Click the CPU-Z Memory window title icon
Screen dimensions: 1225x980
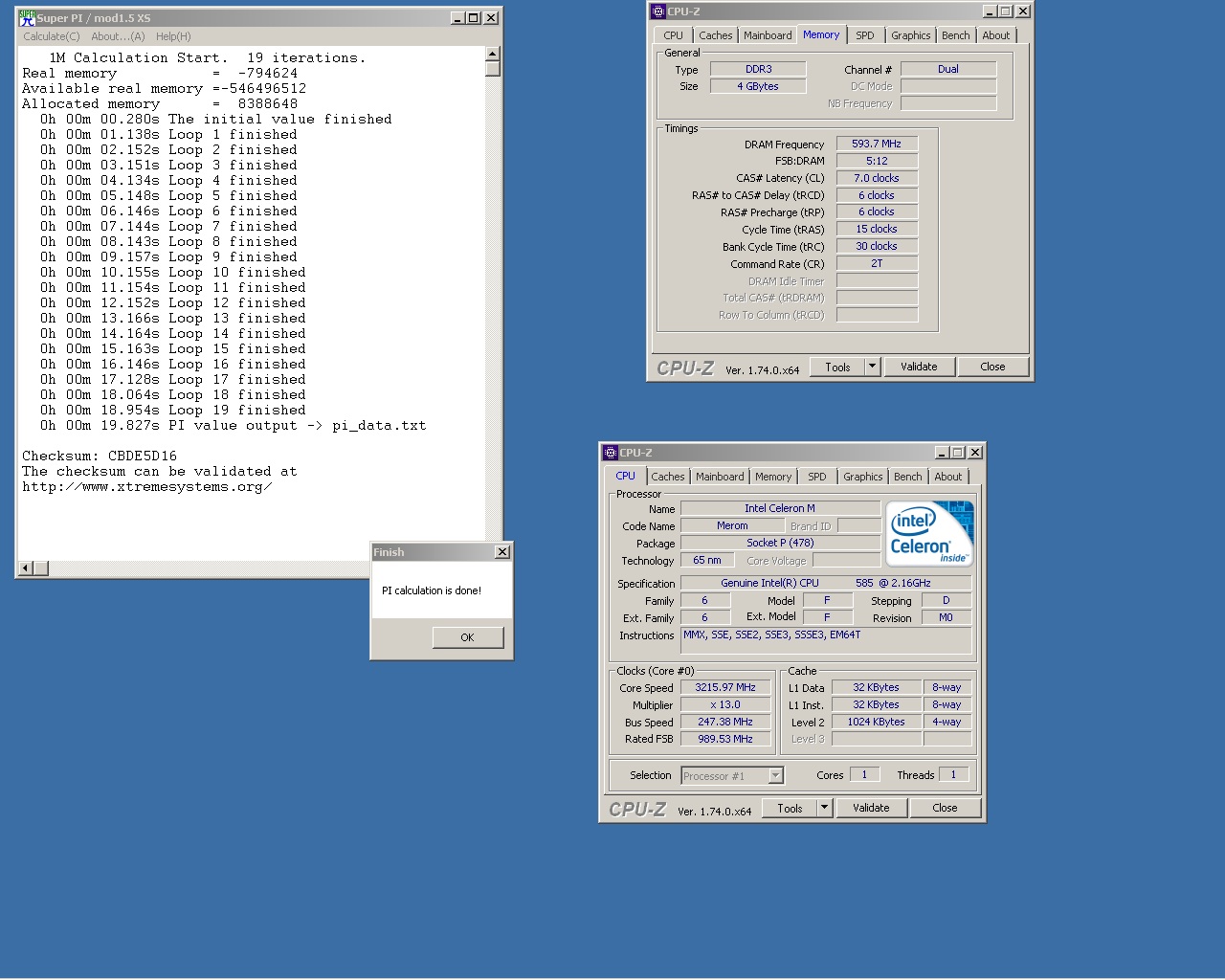(658, 11)
